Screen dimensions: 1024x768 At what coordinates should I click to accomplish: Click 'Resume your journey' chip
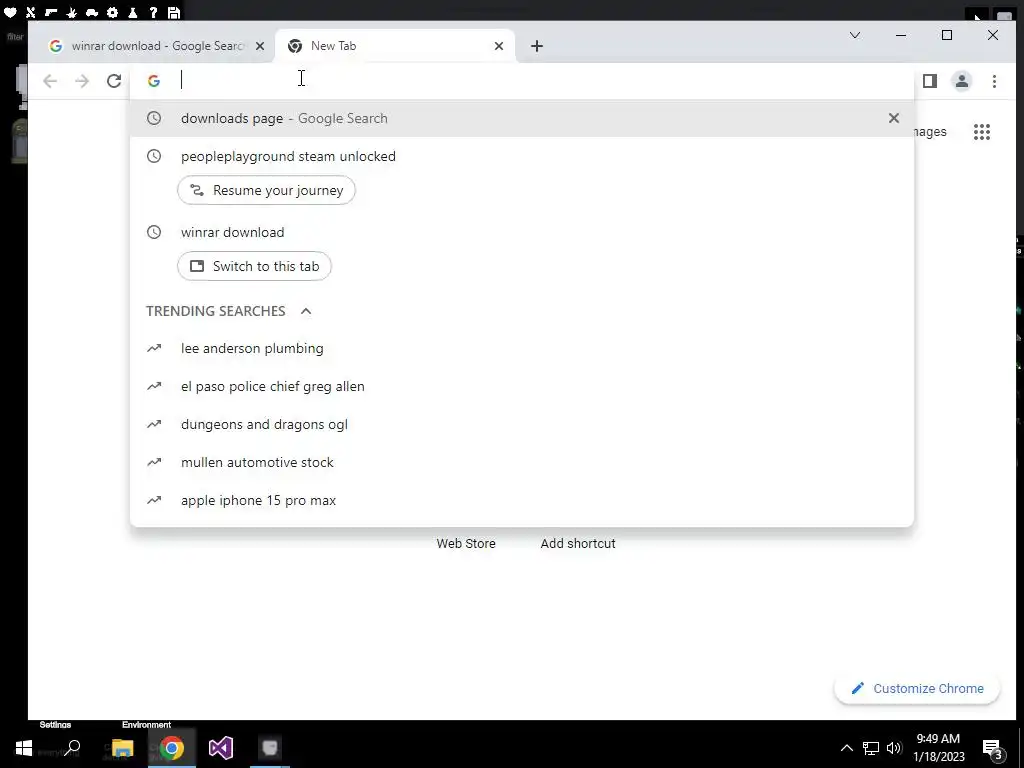pos(266,191)
